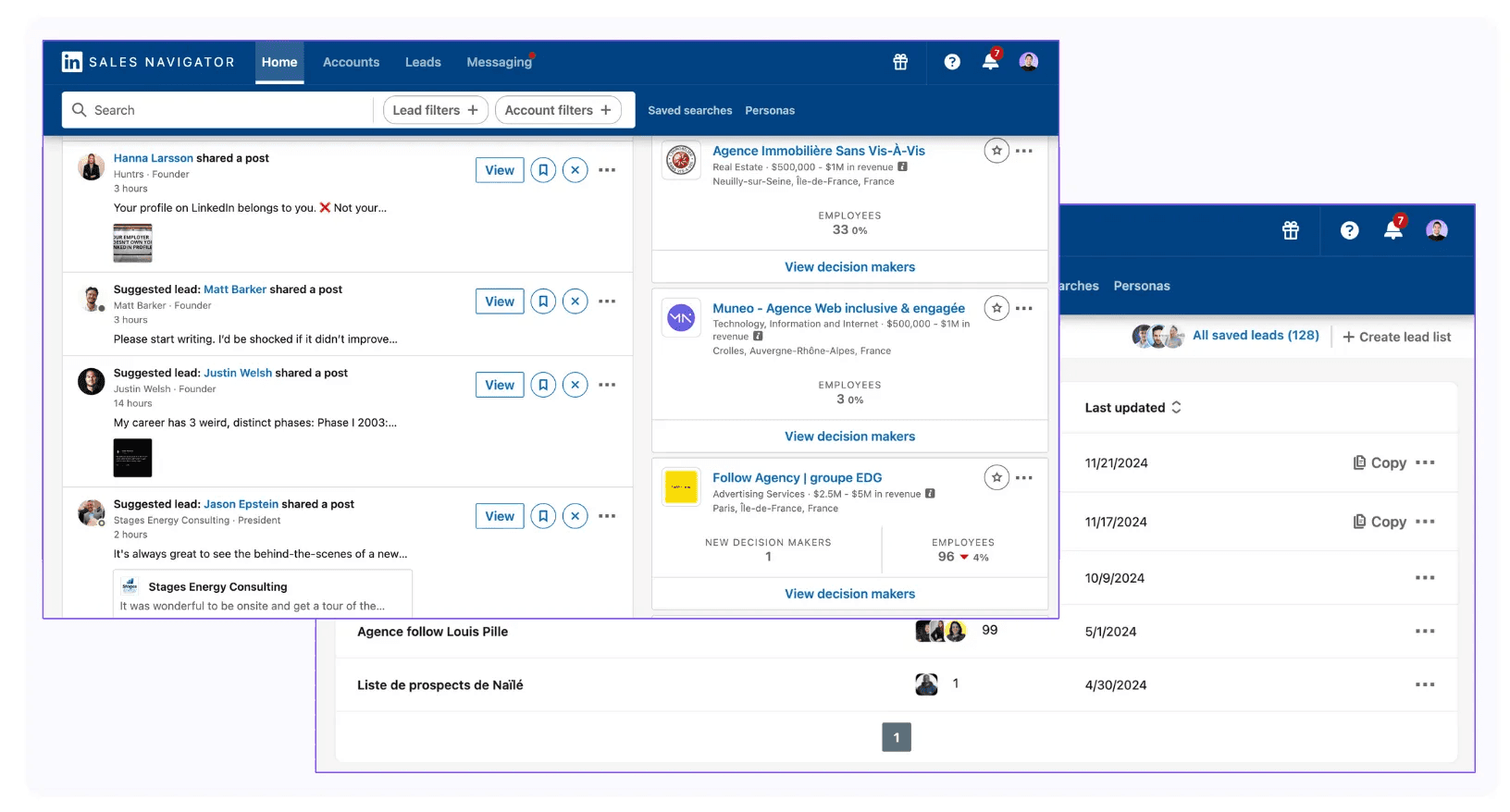
Task: Open the All saved leads (128) link
Action: pos(1256,336)
